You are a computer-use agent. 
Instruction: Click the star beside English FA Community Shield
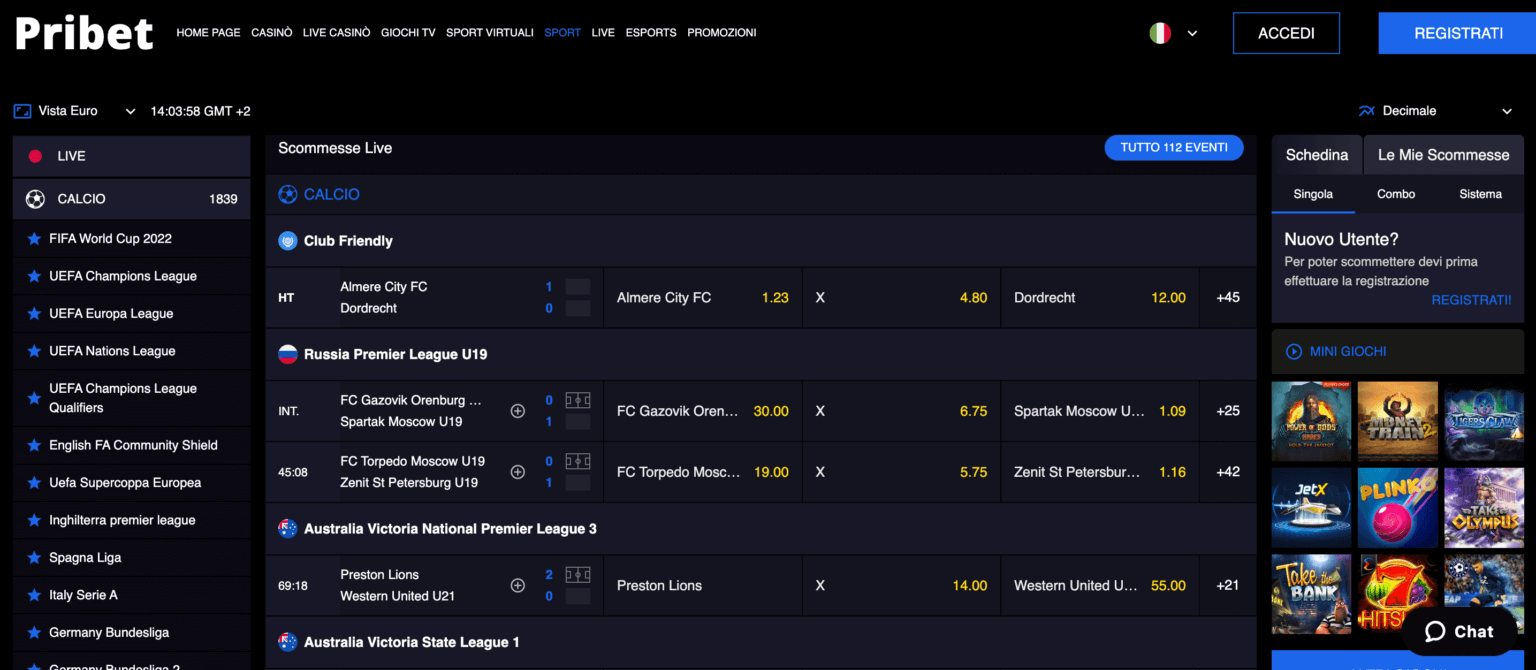point(34,445)
